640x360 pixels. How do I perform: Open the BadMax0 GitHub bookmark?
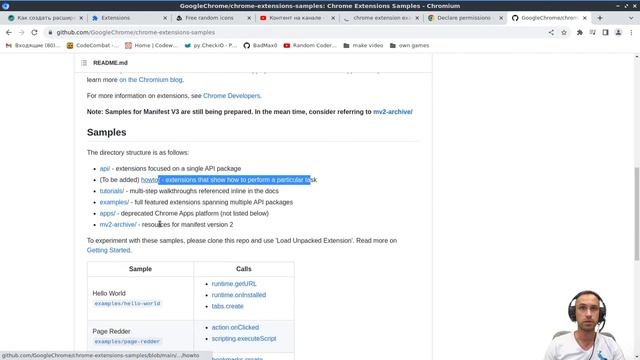point(260,45)
